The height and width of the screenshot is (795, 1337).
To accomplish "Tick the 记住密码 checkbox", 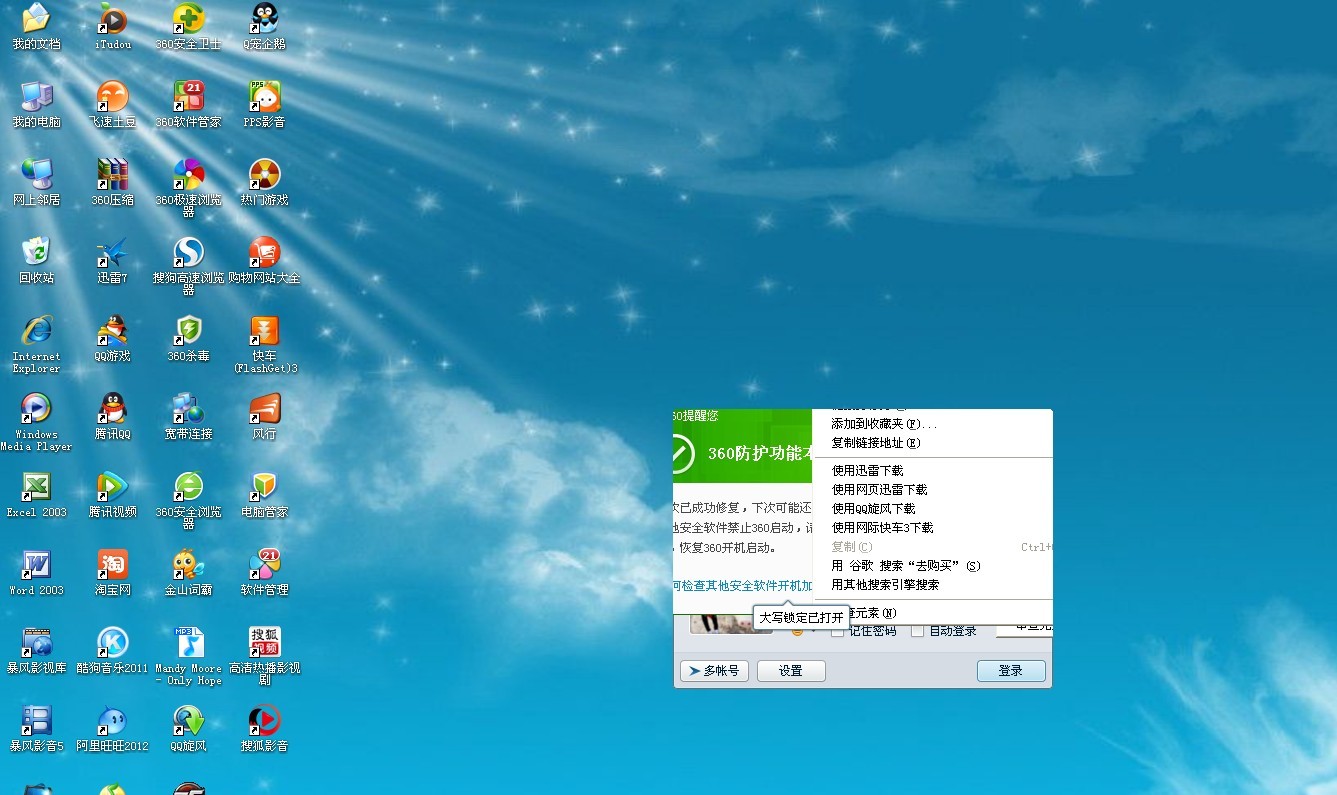I will click(838, 630).
